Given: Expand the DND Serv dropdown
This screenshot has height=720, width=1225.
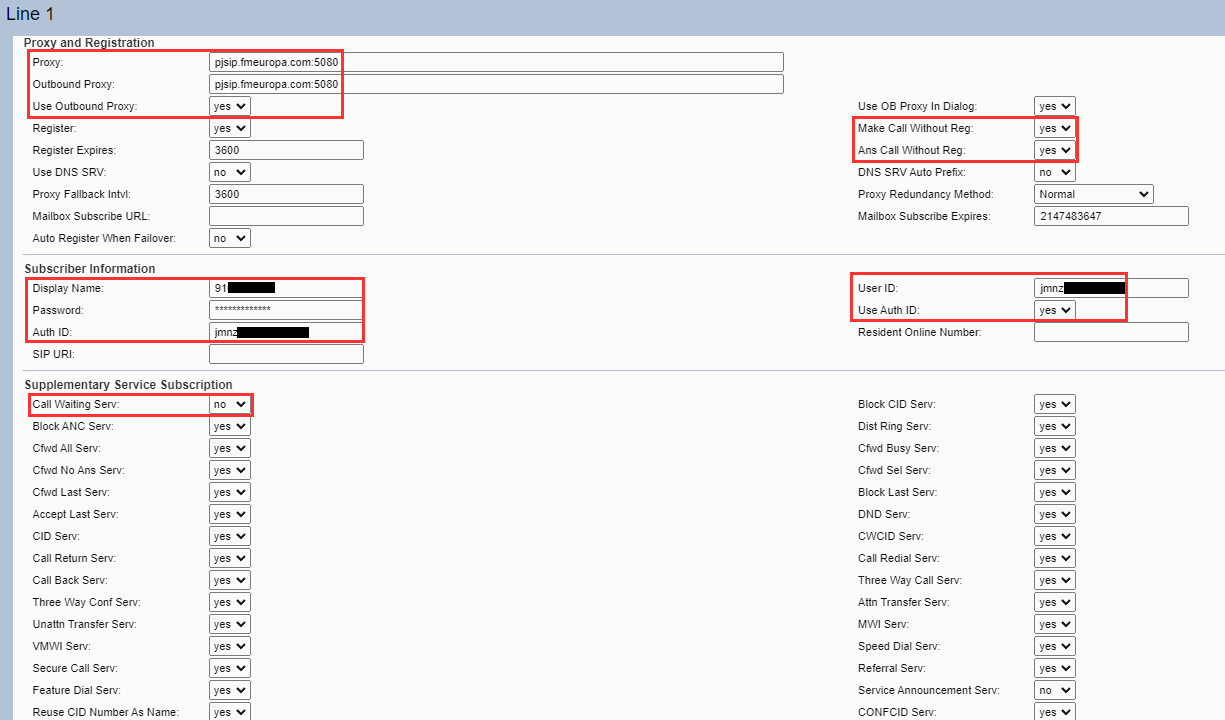Looking at the screenshot, I should click(1055, 514).
